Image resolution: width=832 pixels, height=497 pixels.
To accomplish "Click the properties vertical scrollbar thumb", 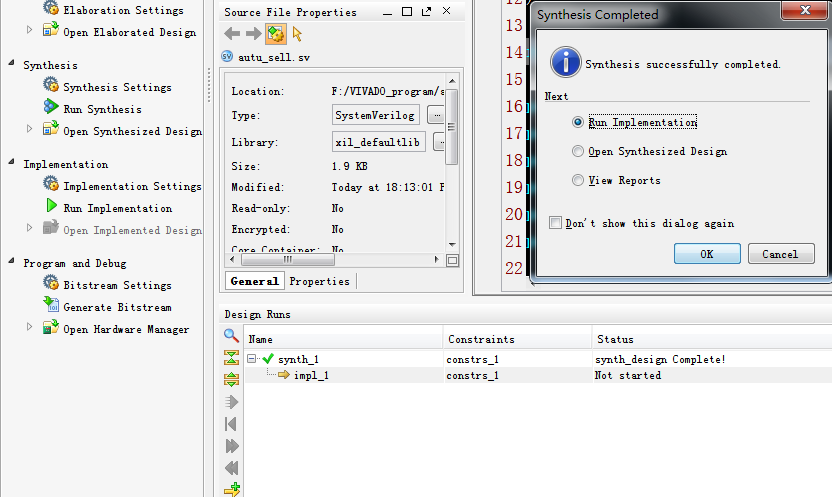I will pyautogui.click(x=452, y=127).
